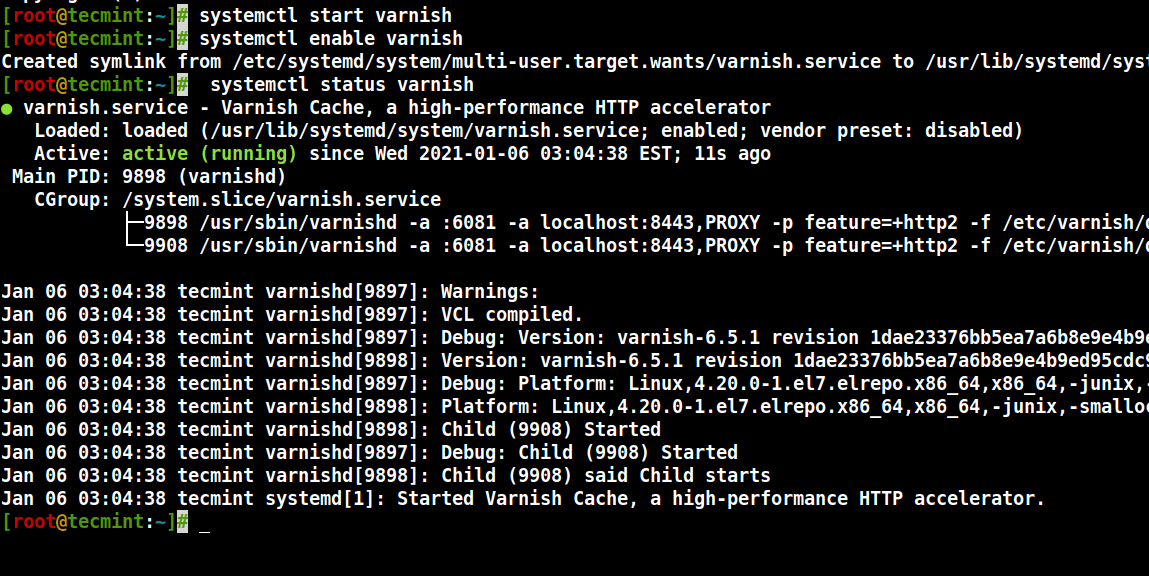Click the 'Started Varnish Cache' systemd log line
Screen dimensions: 1149x576
(x=720, y=498)
